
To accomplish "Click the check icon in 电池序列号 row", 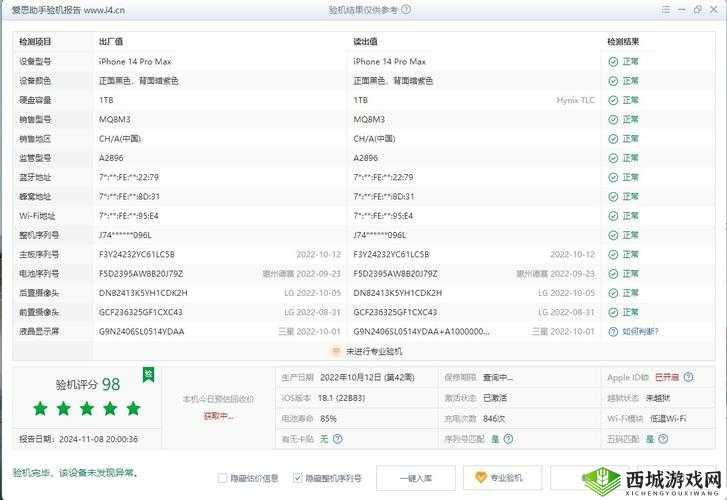I will (613, 274).
